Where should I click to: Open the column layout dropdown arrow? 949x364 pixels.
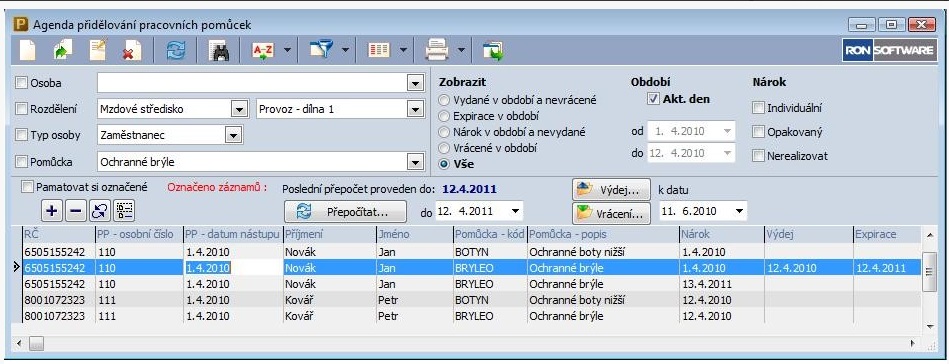pyautogui.click(x=403, y=51)
